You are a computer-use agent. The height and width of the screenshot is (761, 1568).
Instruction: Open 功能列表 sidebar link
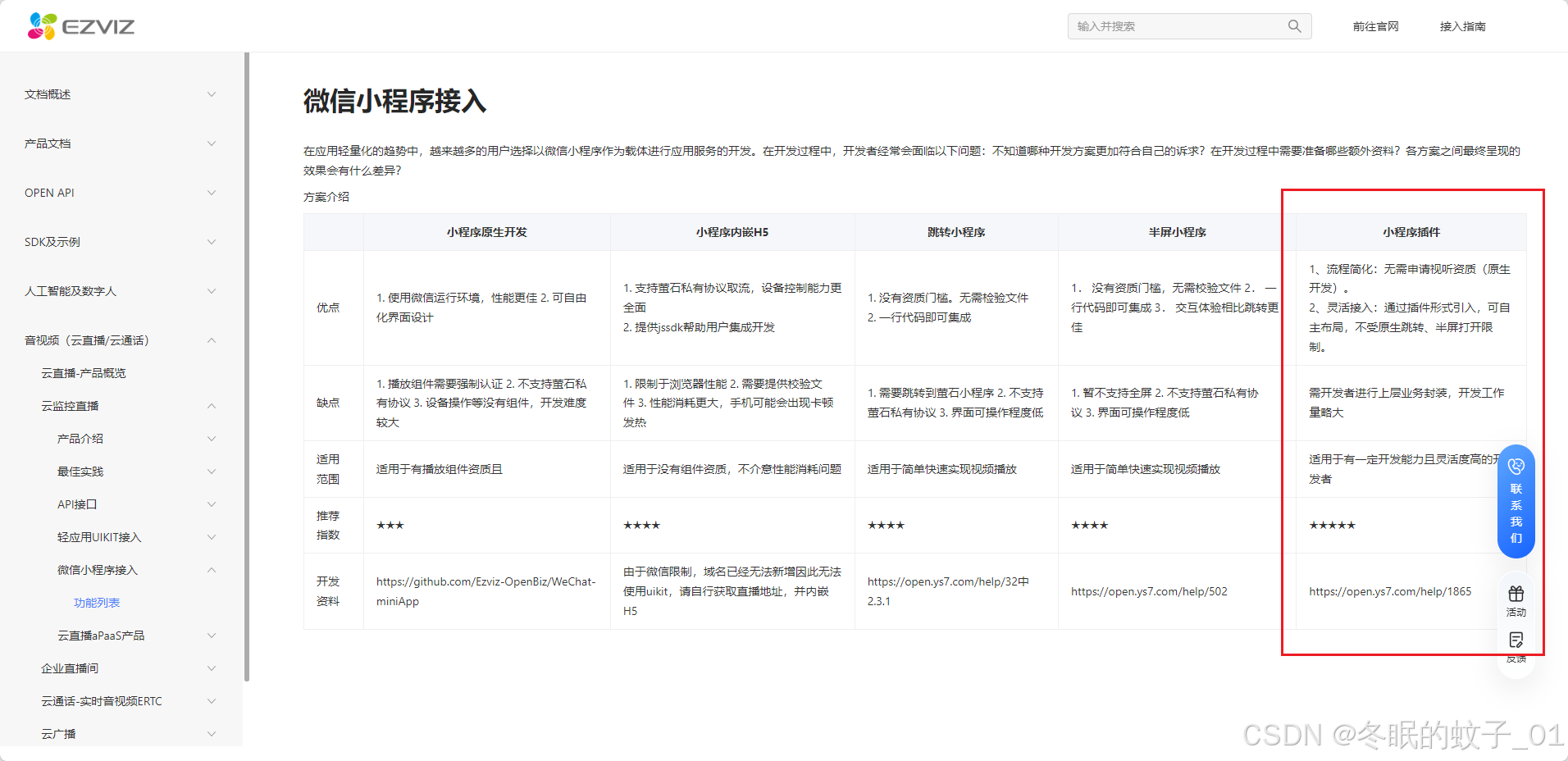(x=97, y=603)
